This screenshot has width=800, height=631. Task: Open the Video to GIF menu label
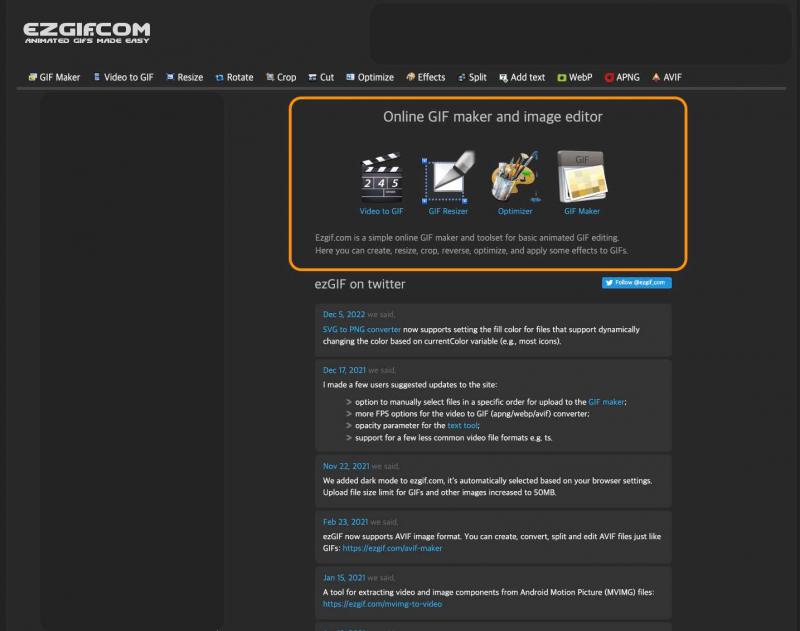click(129, 78)
